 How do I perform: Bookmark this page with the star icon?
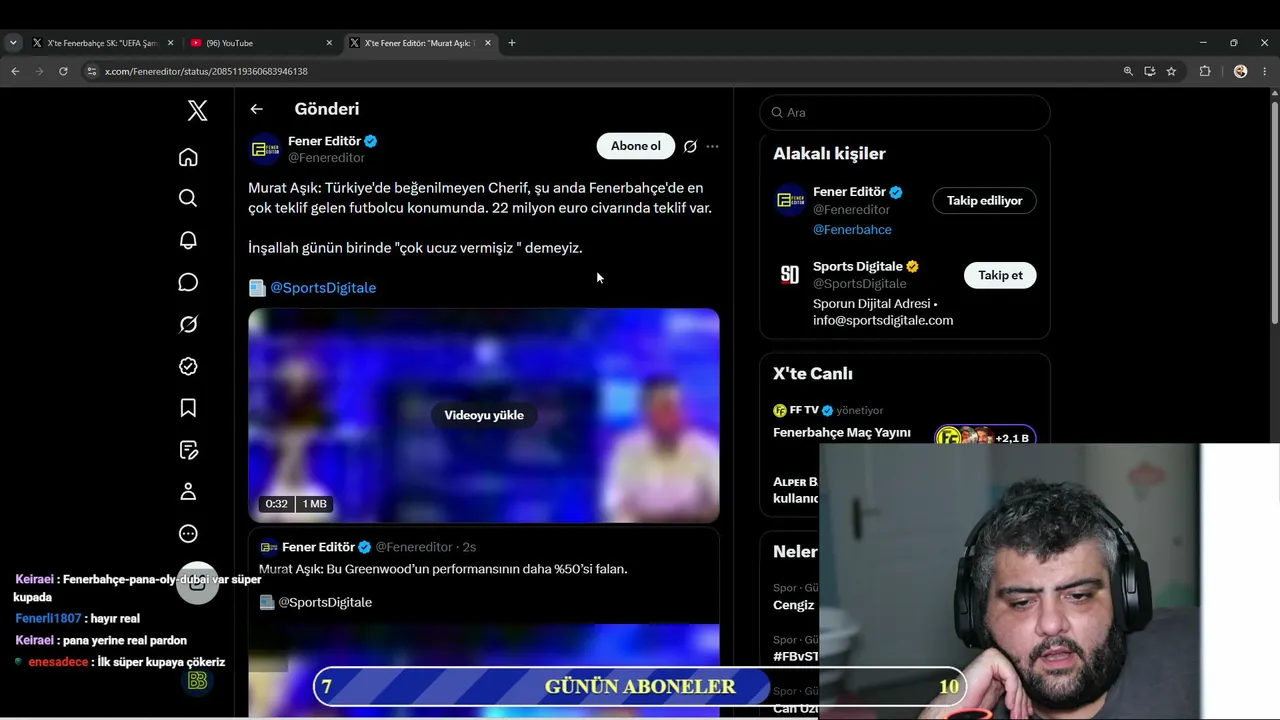[x=1171, y=71]
